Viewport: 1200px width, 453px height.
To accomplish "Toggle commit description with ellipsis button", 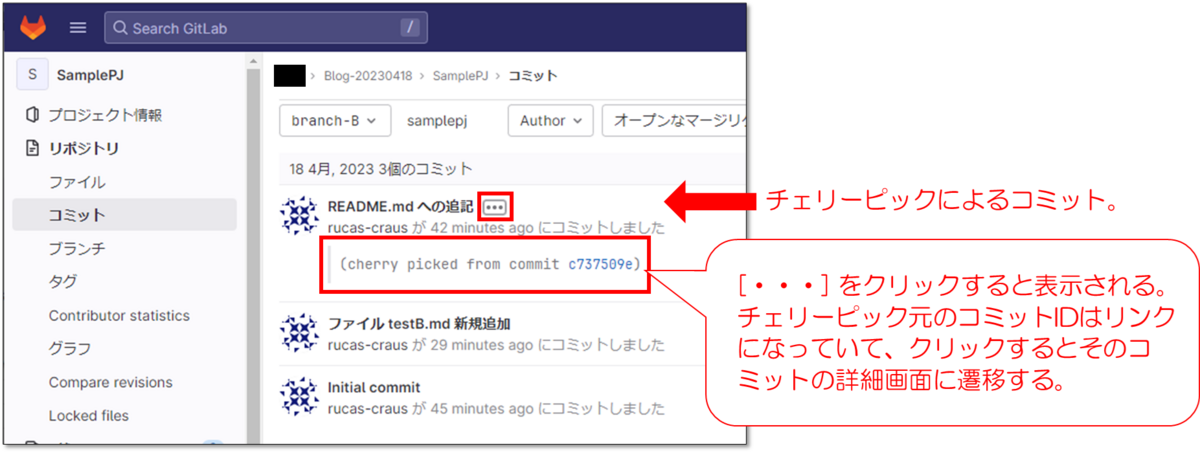I will (x=495, y=207).
